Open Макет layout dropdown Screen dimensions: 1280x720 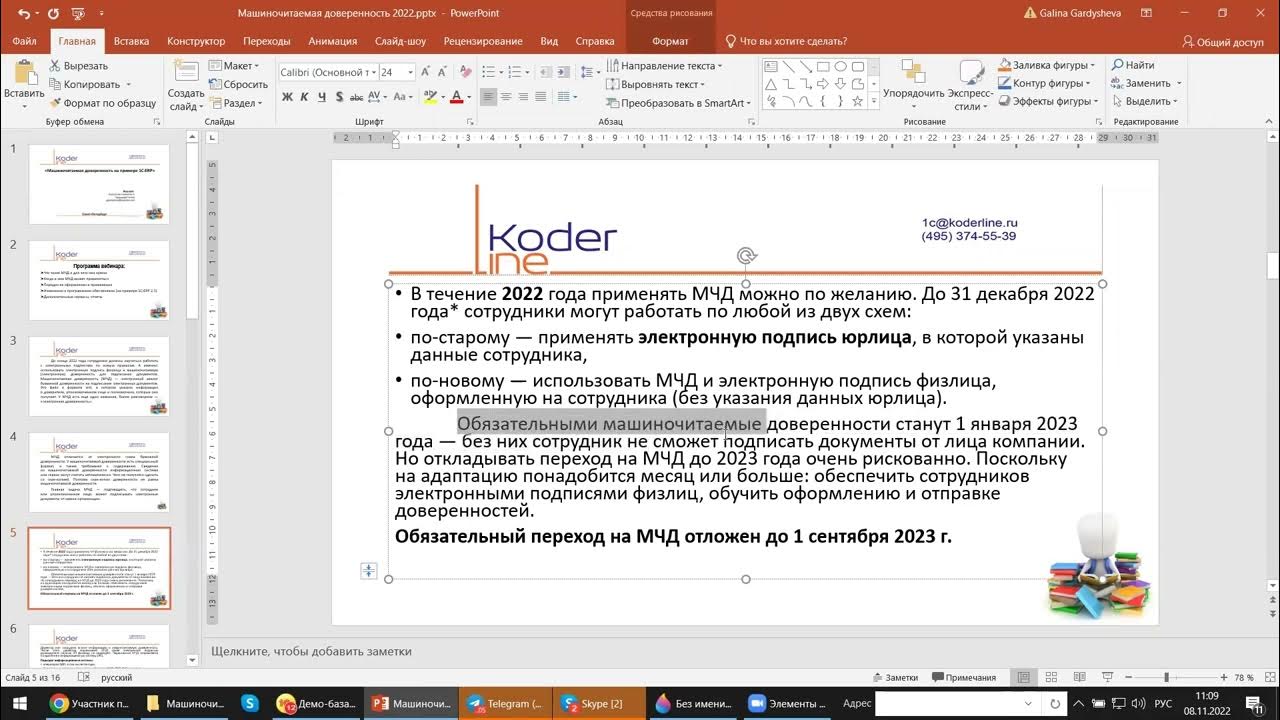tap(235, 66)
